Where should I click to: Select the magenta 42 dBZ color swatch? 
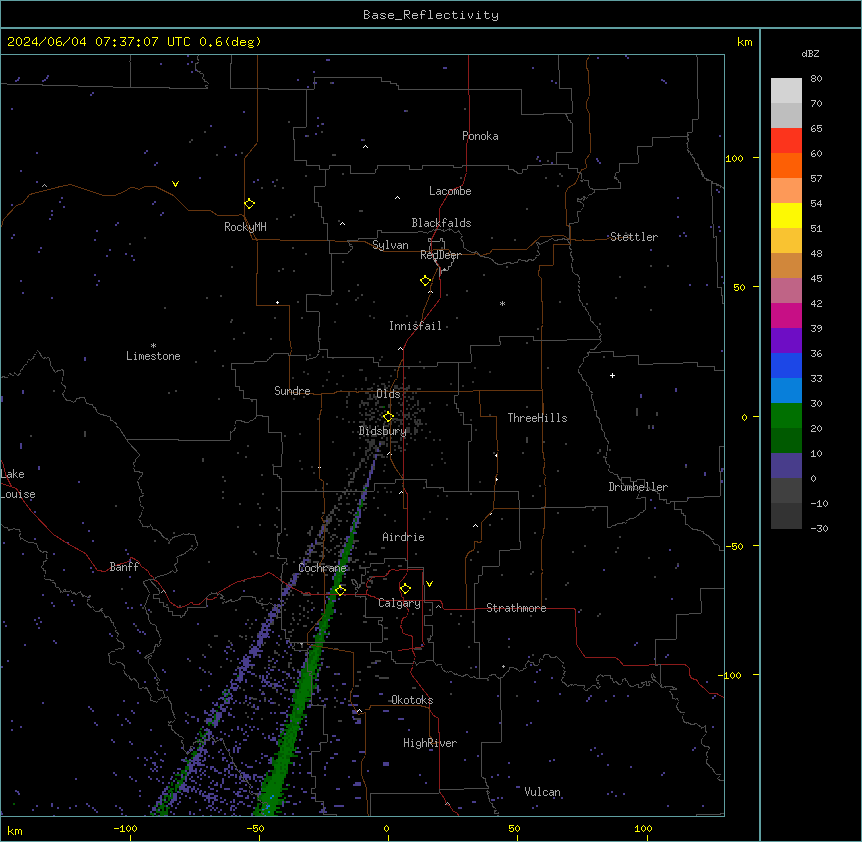786,315
